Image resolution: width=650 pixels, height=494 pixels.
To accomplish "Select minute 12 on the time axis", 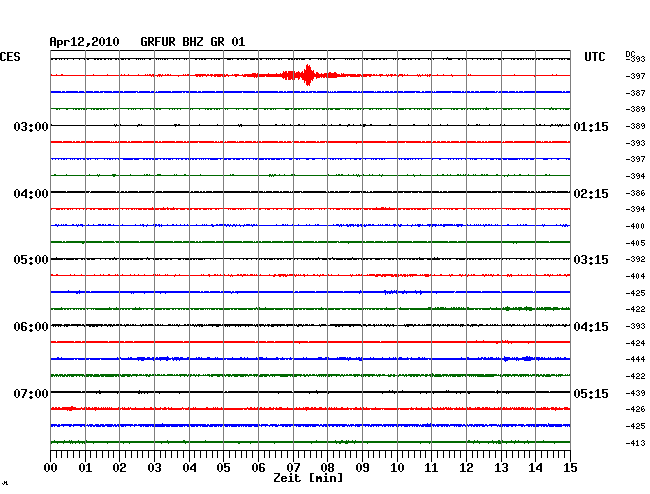I will coord(466,467).
